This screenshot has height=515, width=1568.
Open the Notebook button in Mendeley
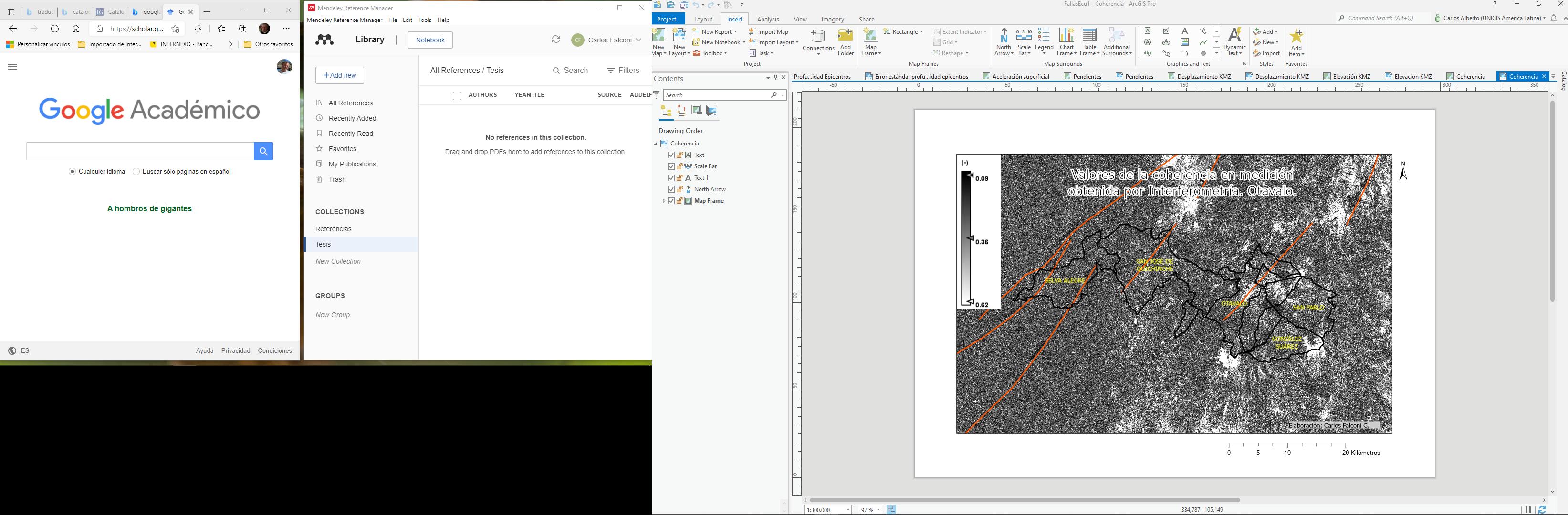click(430, 40)
